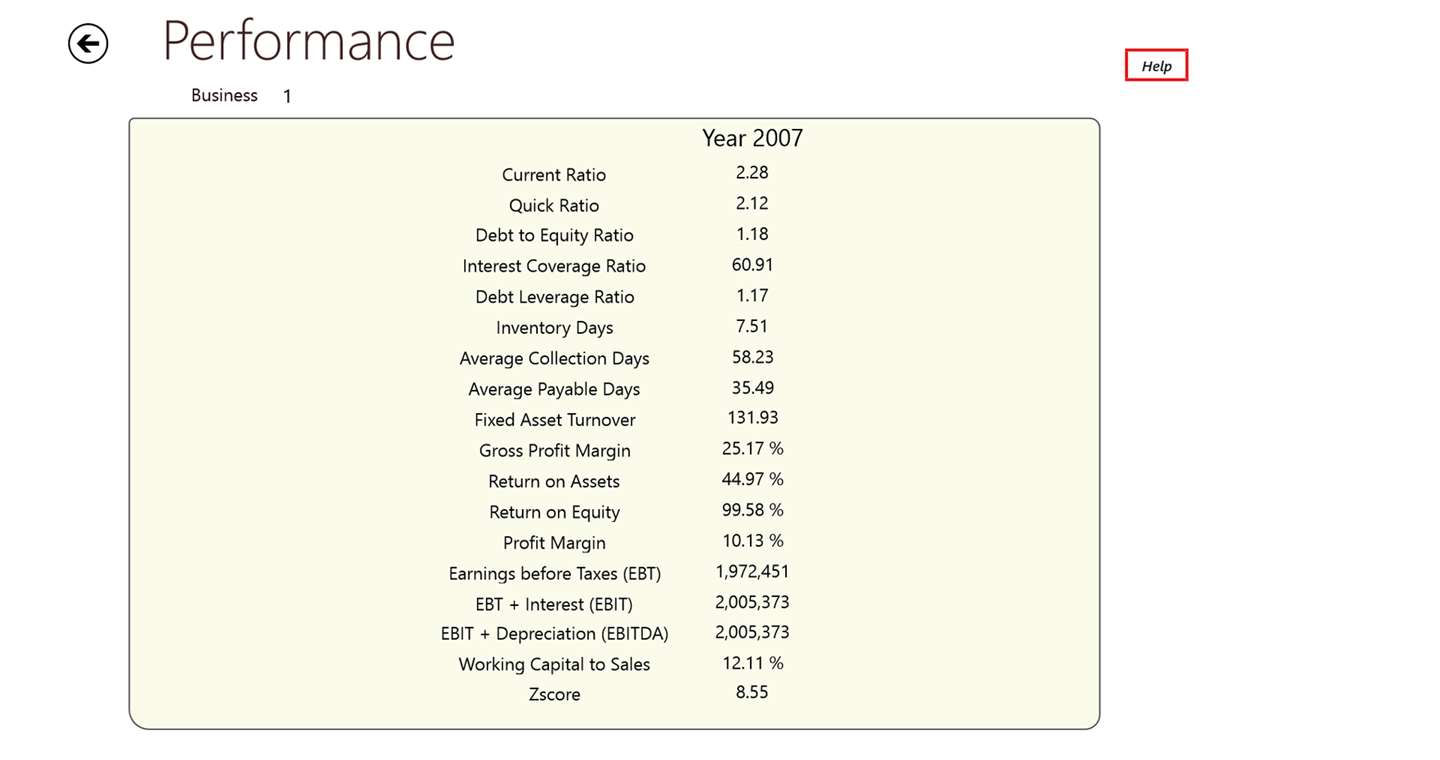The width and height of the screenshot is (1440, 760).
Task: Click the Gross Profit Margin label
Action: 554,451
